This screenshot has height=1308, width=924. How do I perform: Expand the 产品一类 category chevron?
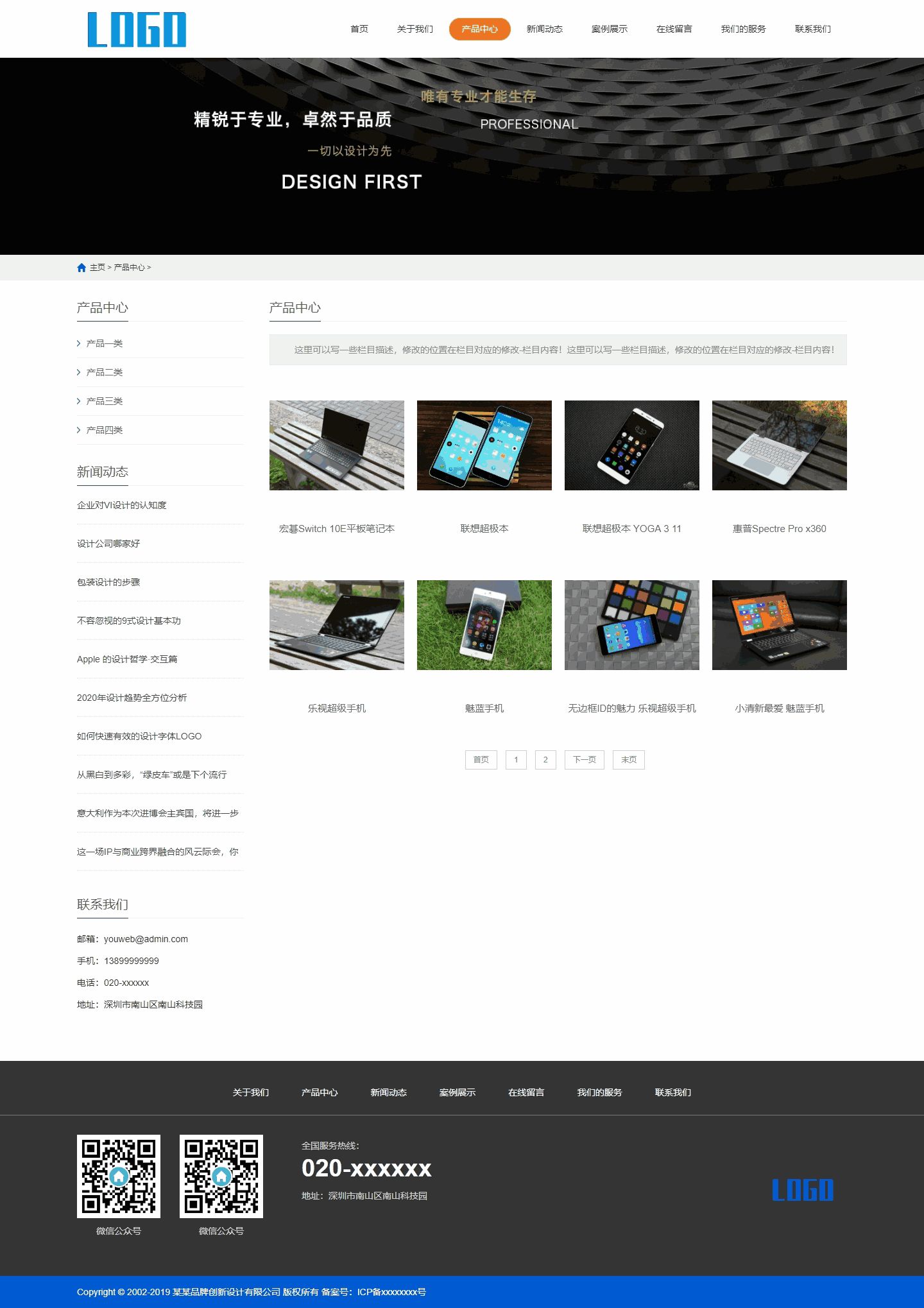pyautogui.click(x=79, y=343)
